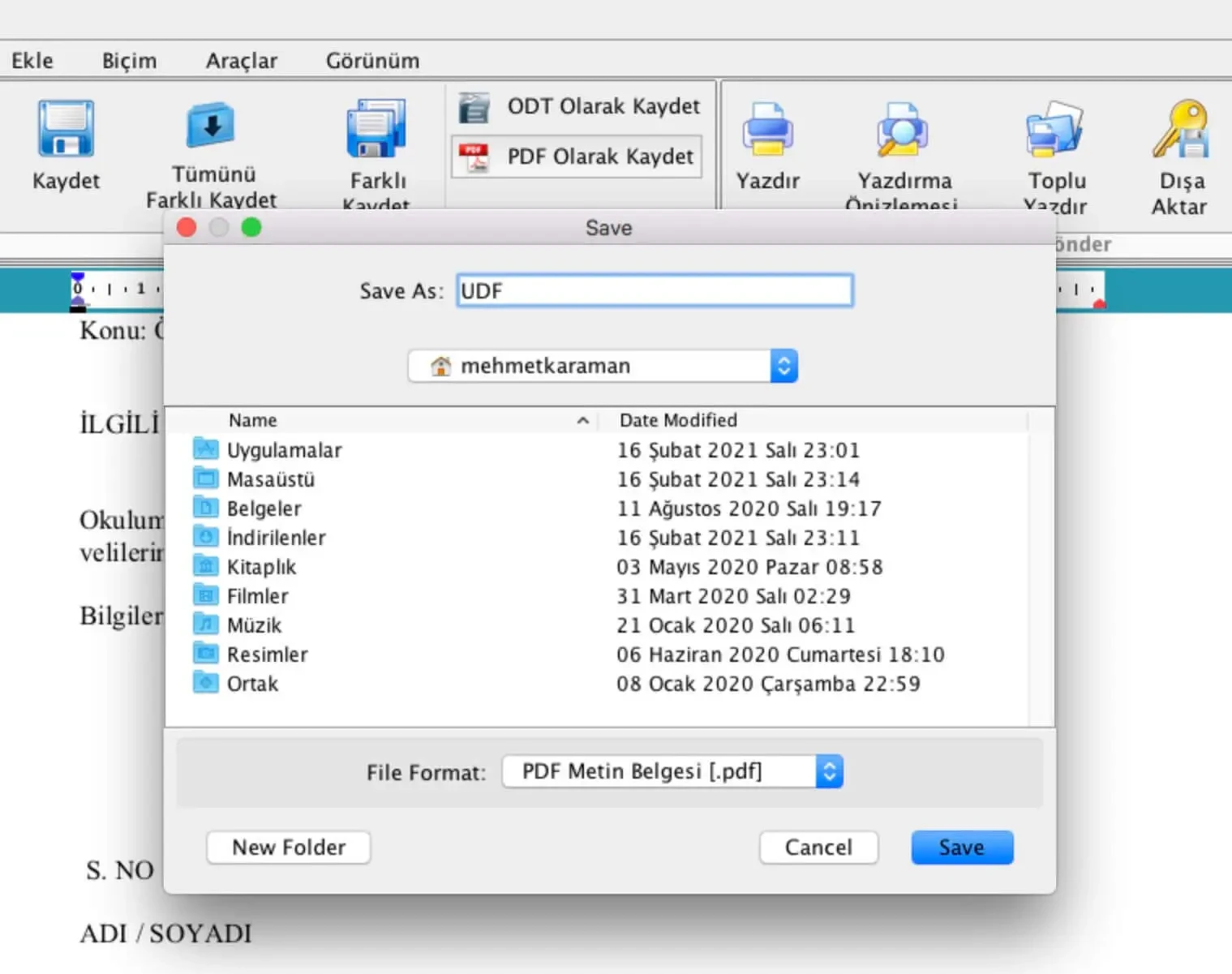Expand the File Format dropdown
The image size is (1232, 974).
pos(672,771)
